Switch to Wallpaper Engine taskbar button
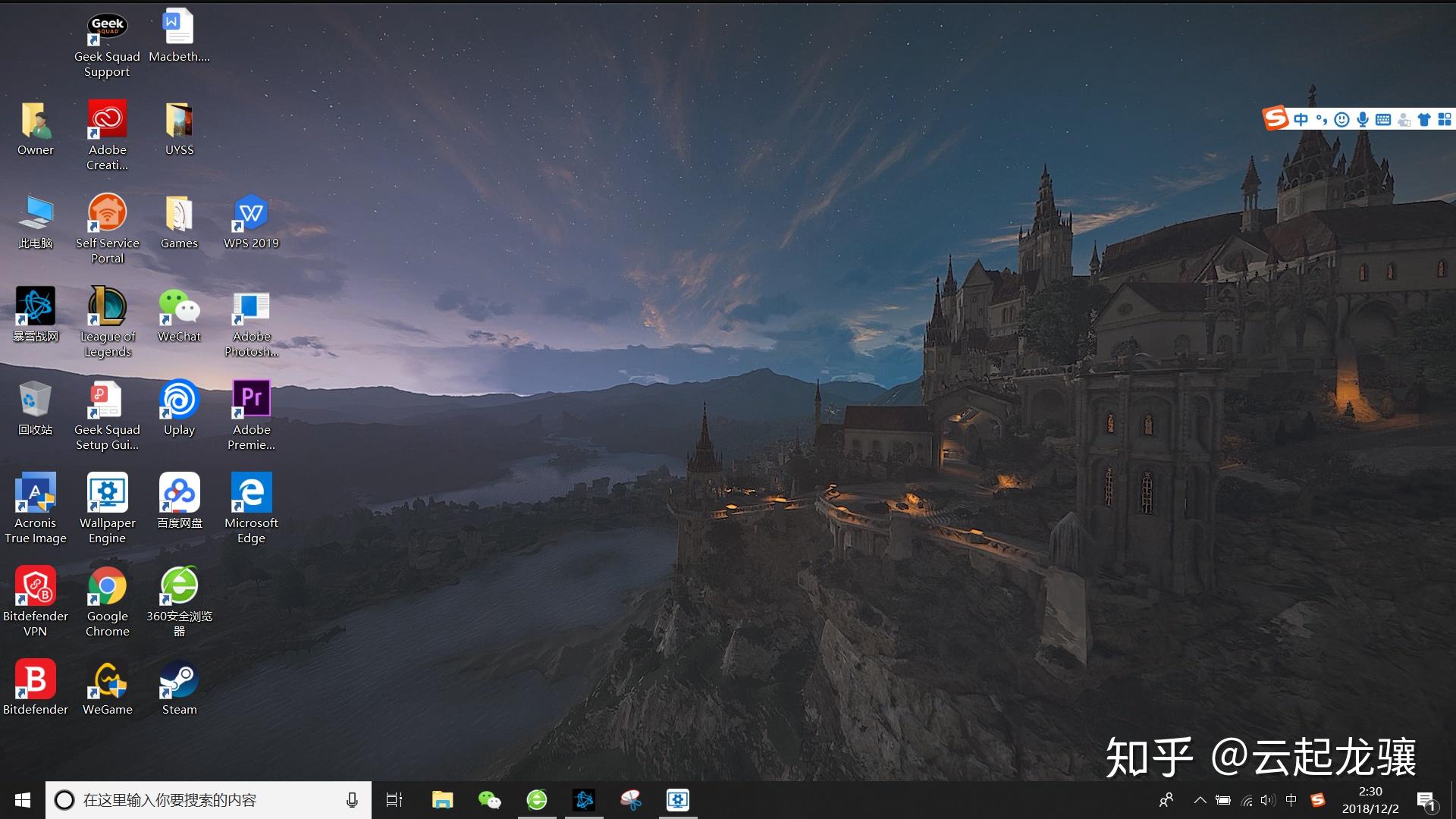Screen dimensions: 1456x819 [x=678, y=800]
